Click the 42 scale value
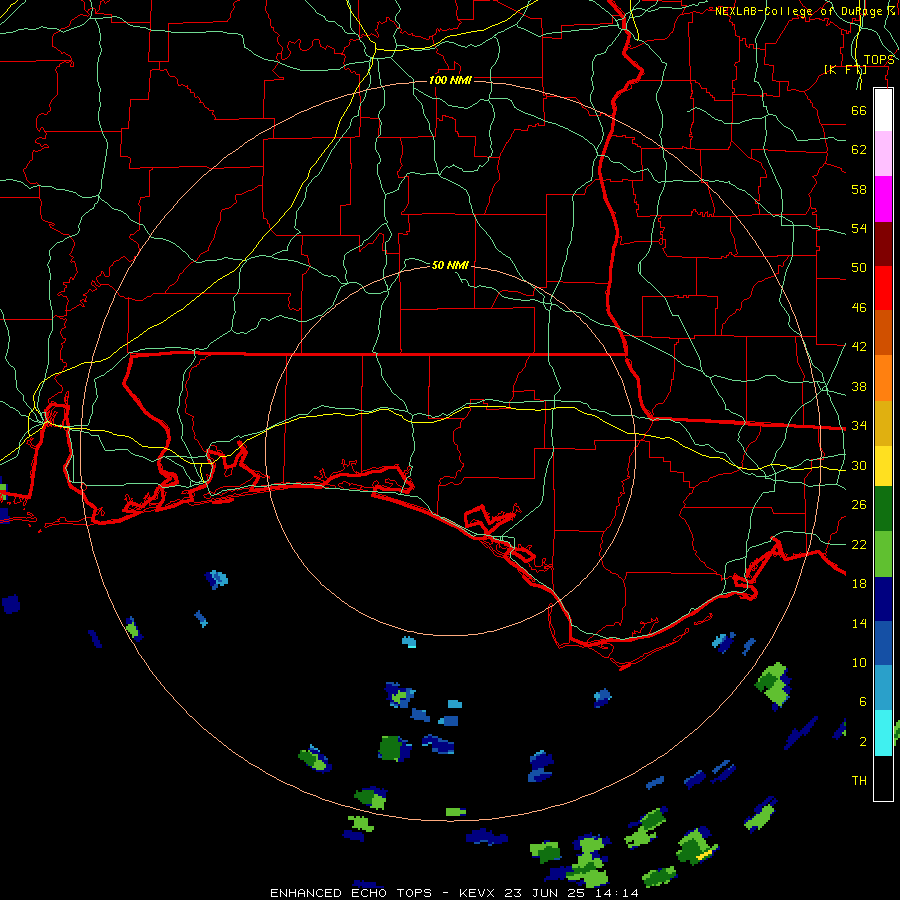Viewport: 900px width, 900px height. tap(859, 347)
